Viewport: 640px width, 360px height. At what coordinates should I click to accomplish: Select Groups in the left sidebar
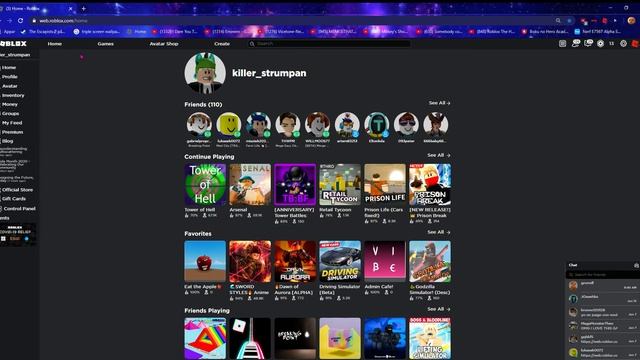pos(10,113)
